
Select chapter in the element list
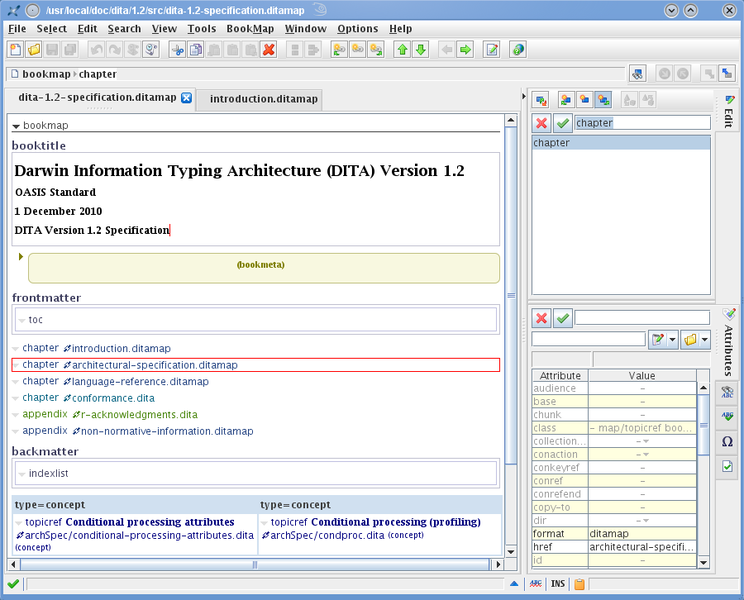pos(621,143)
